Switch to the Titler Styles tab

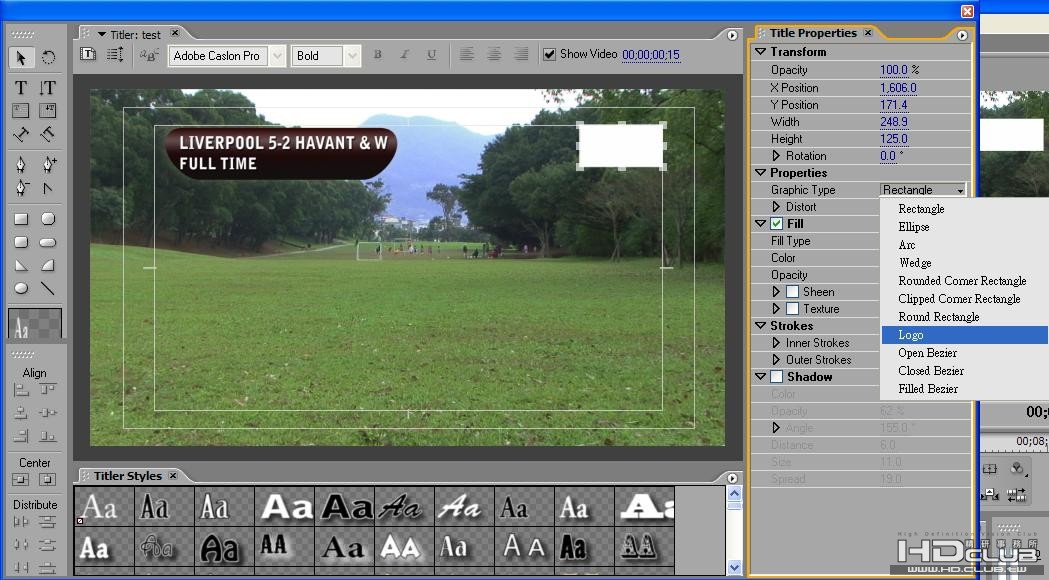tap(128, 476)
